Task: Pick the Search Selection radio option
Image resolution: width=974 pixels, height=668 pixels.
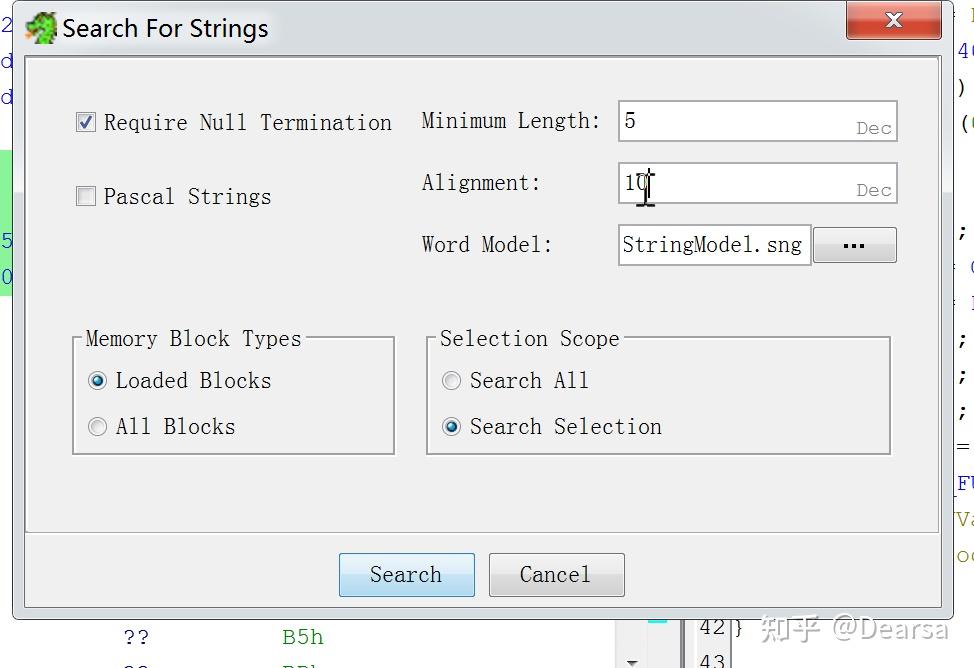Action: (x=452, y=427)
